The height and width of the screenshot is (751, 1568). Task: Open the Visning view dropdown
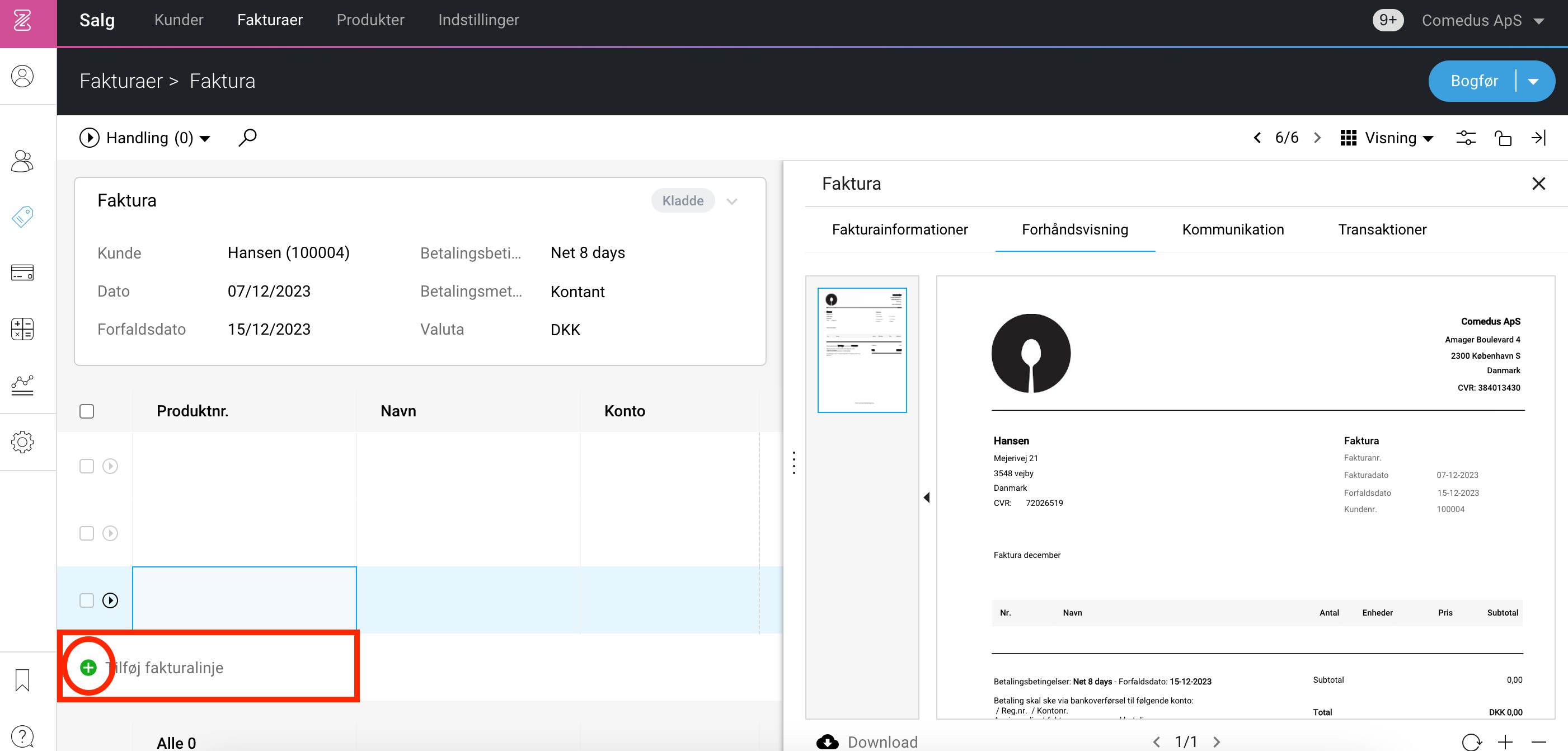click(x=1387, y=138)
